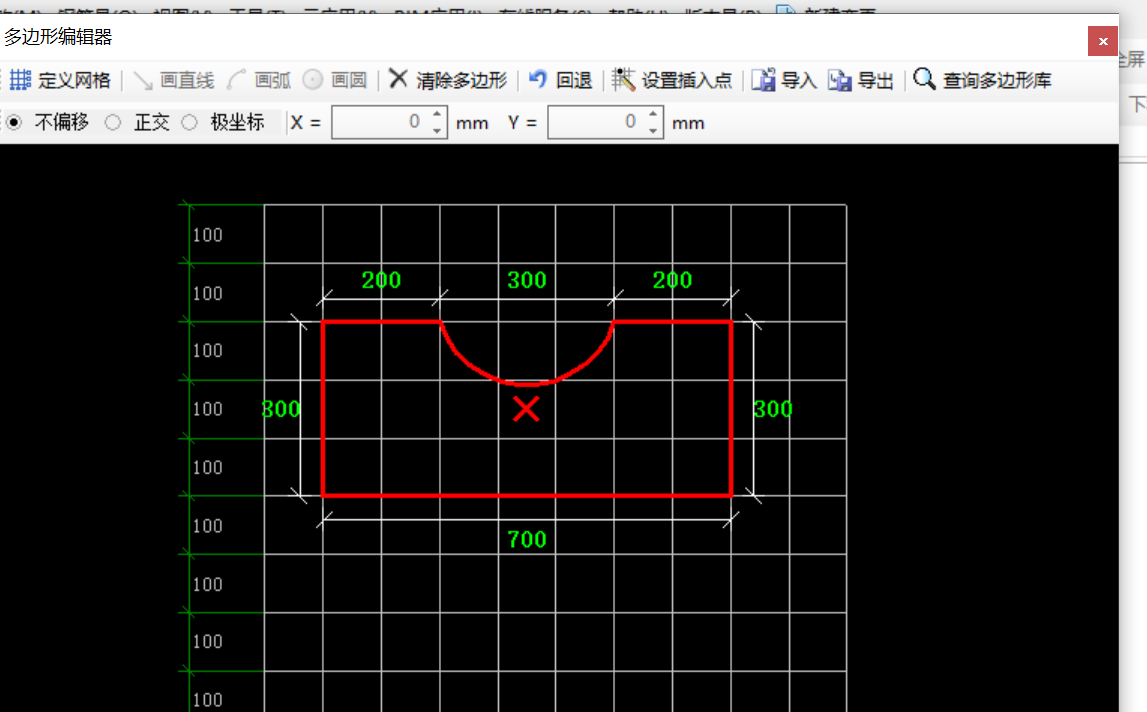Click the 清除多边形 X icon
The height and width of the screenshot is (712, 1147).
point(398,78)
